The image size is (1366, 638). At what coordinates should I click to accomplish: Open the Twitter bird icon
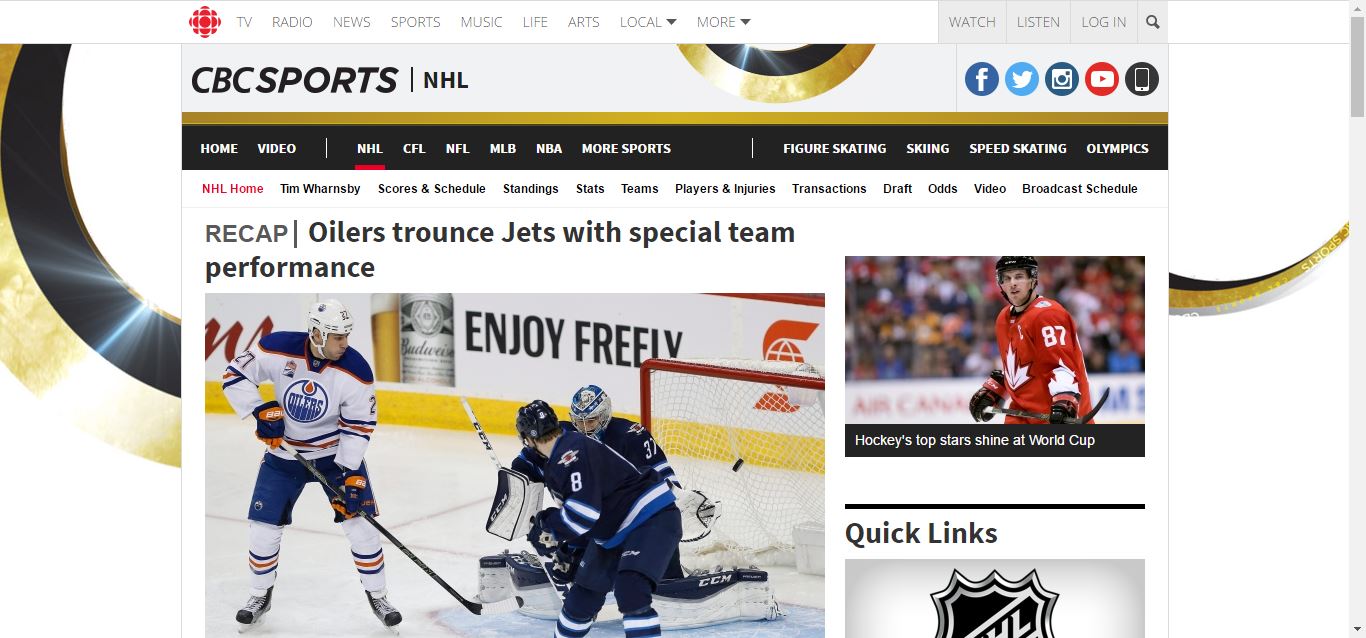(x=1022, y=79)
